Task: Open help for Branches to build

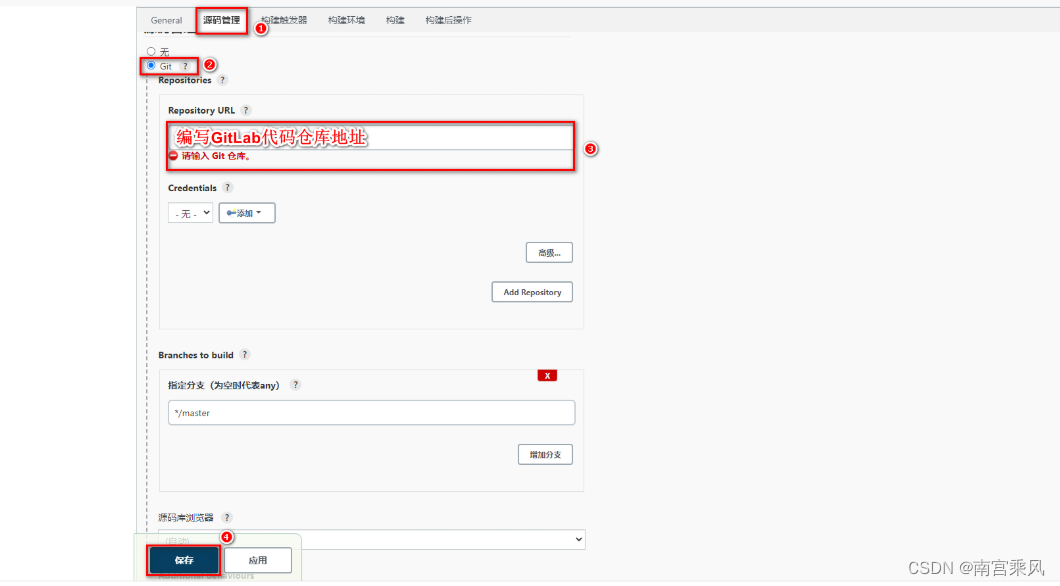Action: pyautogui.click(x=245, y=355)
